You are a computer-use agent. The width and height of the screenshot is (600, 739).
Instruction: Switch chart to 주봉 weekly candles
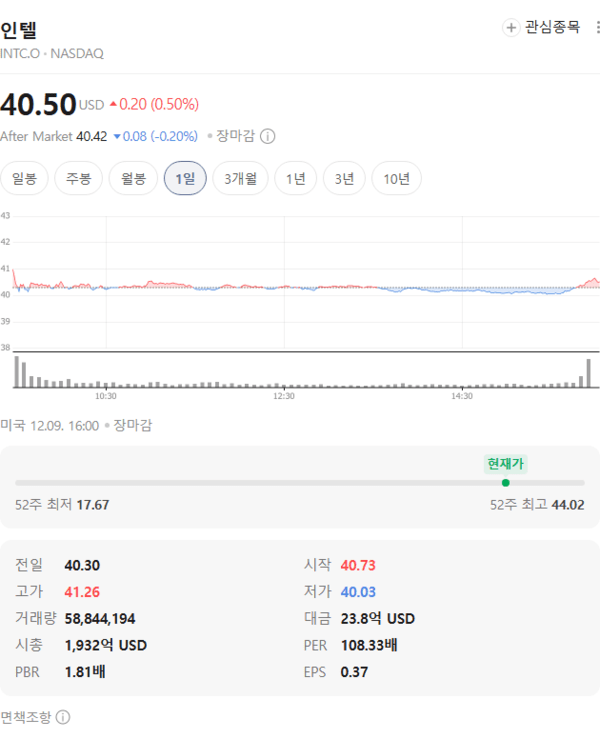pos(78,178)
